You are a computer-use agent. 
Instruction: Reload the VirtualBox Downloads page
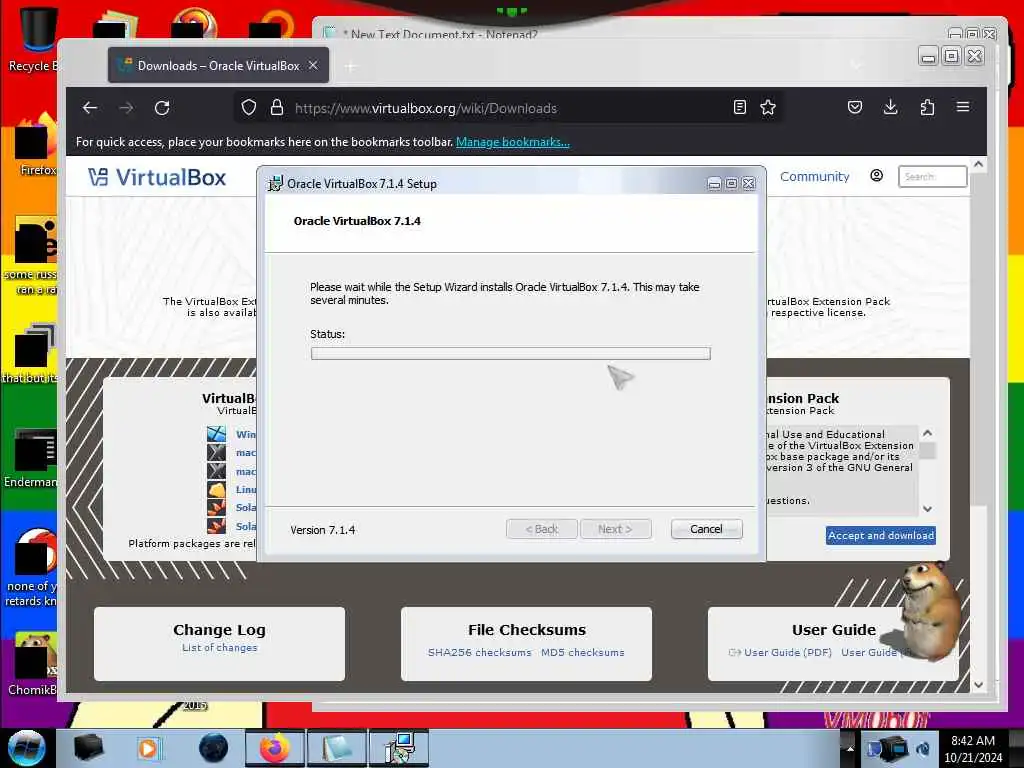coord(162,108)
